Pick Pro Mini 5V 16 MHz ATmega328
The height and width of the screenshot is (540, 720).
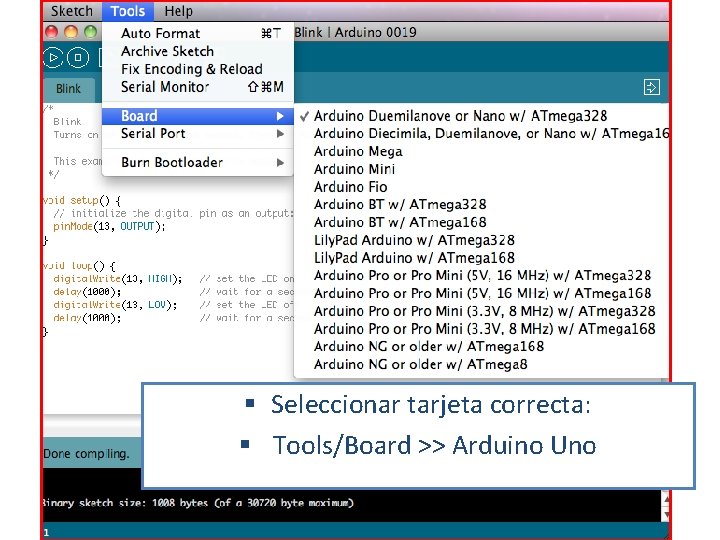[x=481, y=276]
